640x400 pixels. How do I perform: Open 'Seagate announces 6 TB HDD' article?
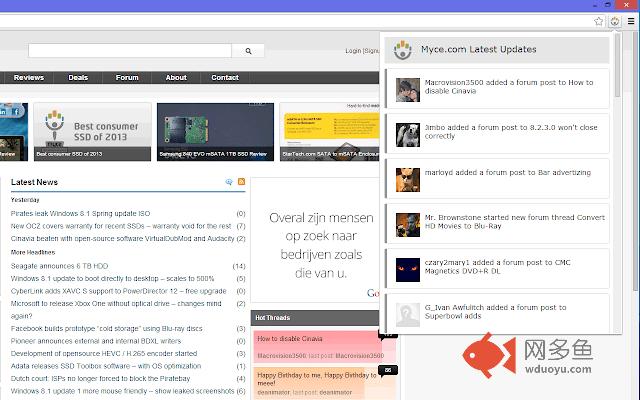[59, 266]
